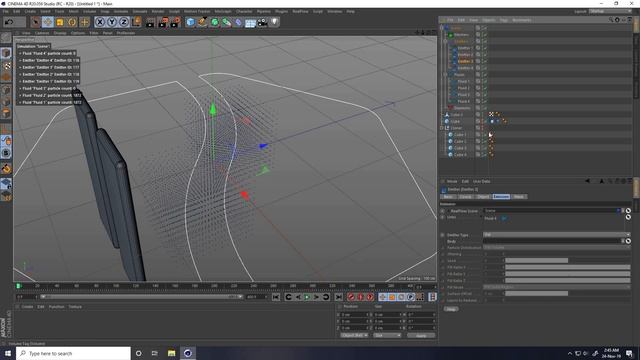
Task: Open the deformer icon
Action: coord(239,22)
